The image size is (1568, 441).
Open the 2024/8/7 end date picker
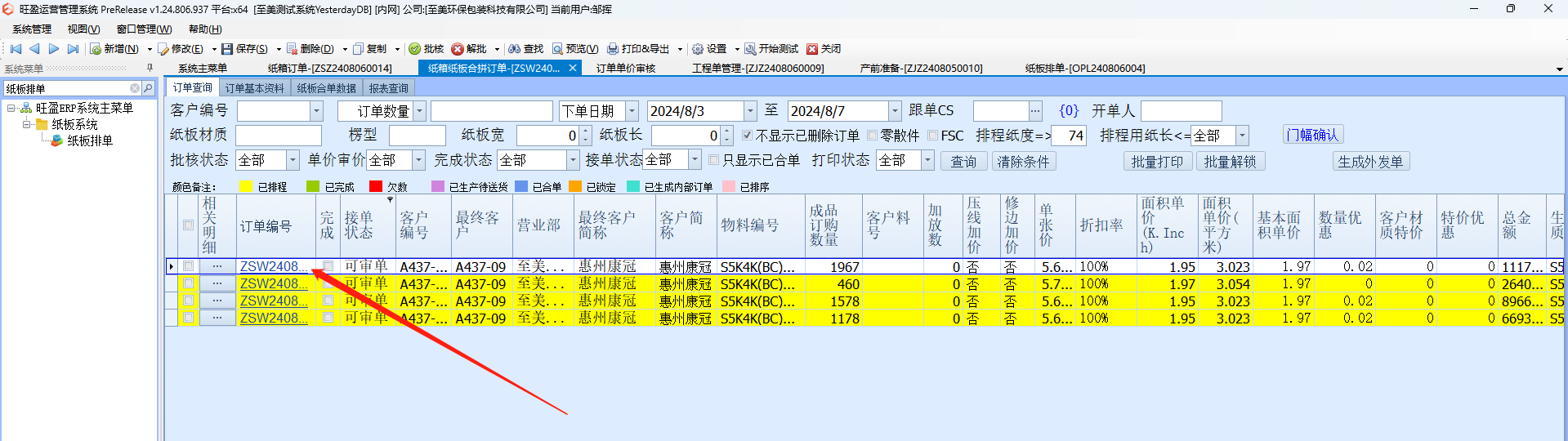pos(895,111)
